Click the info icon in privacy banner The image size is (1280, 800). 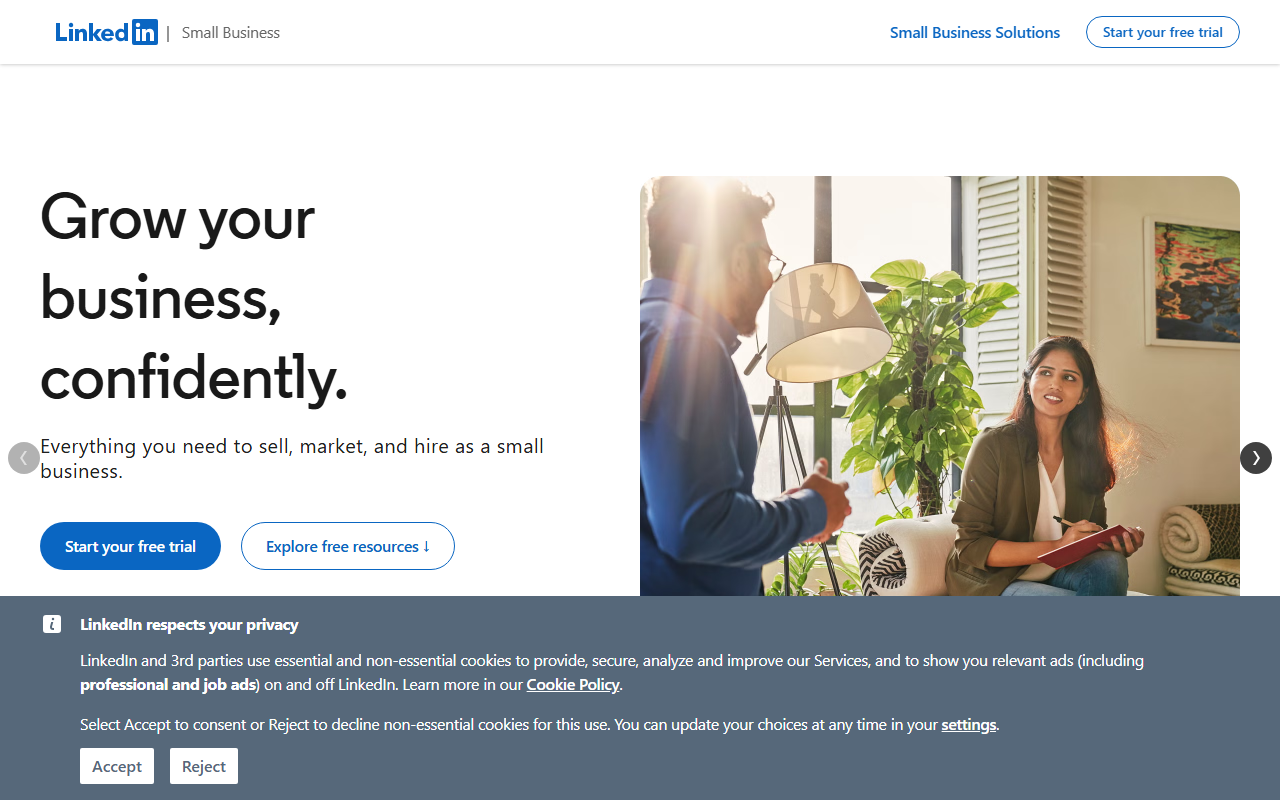point(52,624)
